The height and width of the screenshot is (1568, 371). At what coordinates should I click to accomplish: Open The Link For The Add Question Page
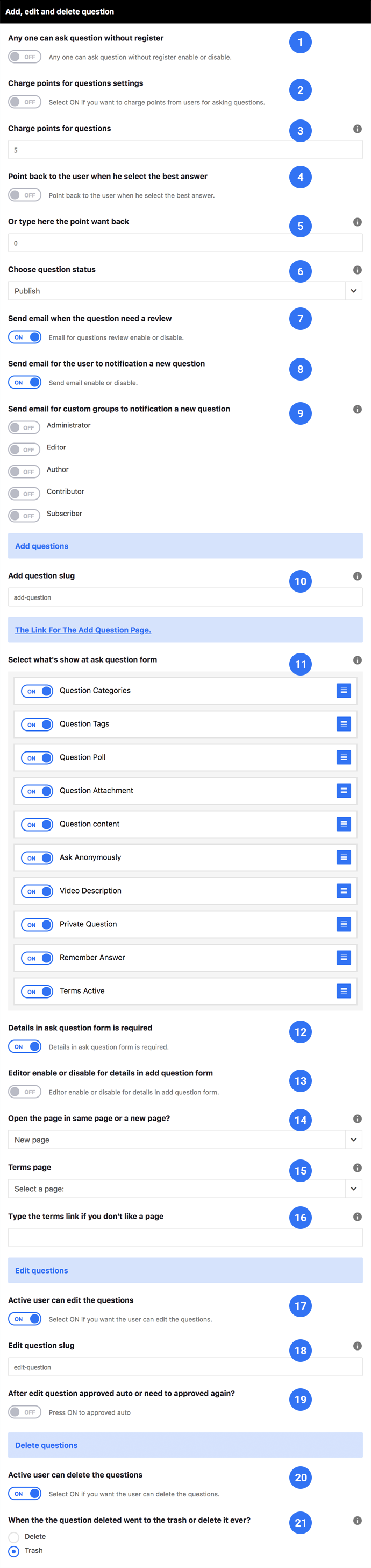83,630
